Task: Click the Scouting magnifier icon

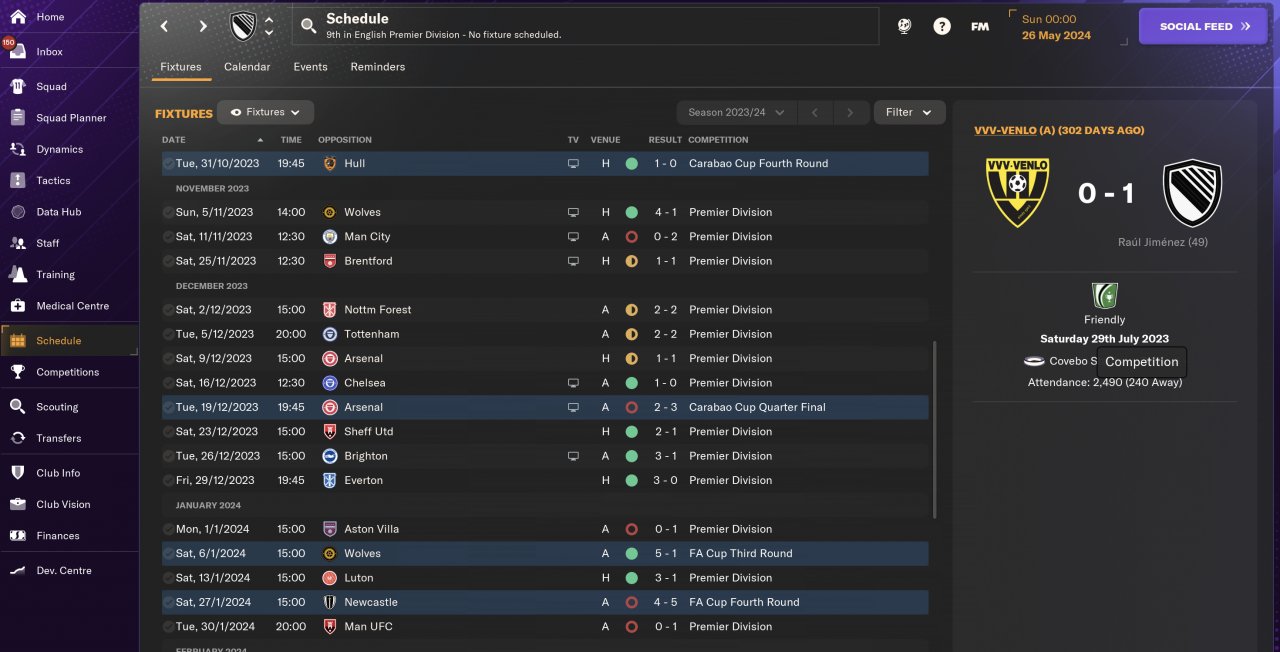Action: tap(18, 407)
